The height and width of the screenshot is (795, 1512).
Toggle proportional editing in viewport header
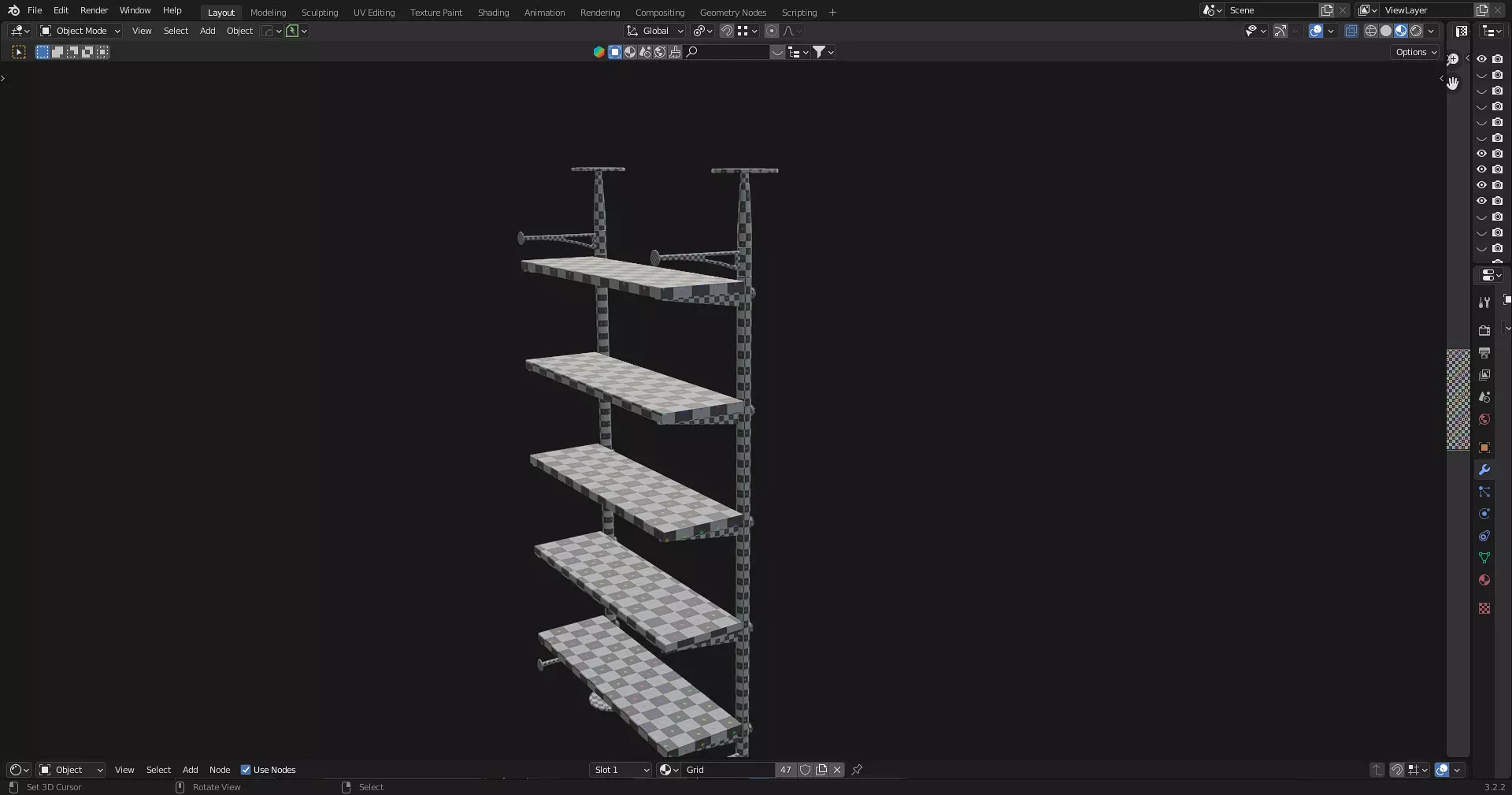[772, 31]
